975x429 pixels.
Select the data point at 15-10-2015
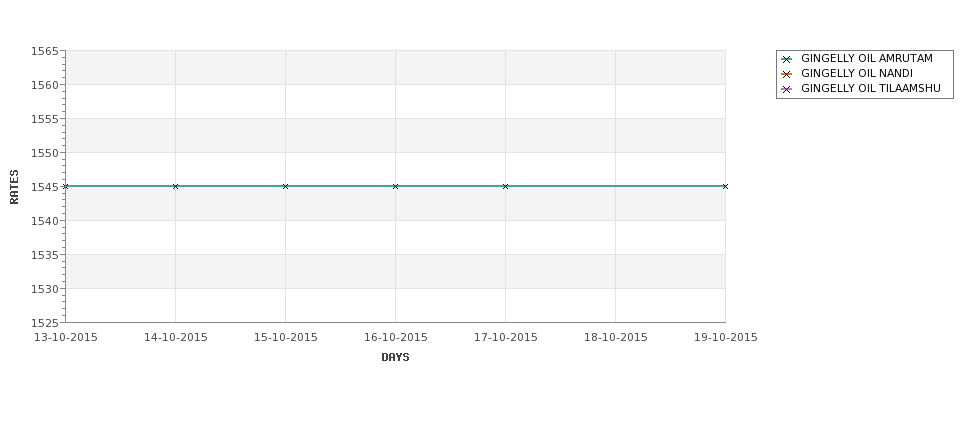[285, 186]
